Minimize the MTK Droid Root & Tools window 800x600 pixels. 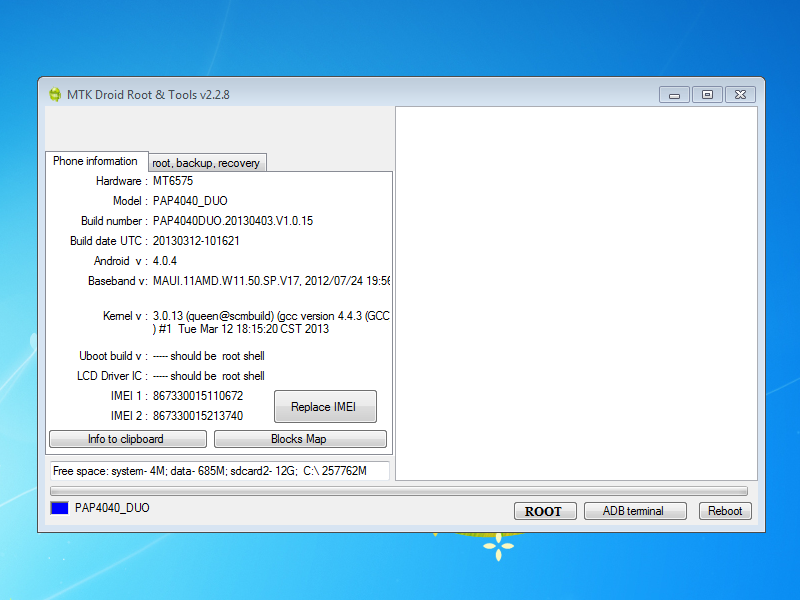coord(675,95)
